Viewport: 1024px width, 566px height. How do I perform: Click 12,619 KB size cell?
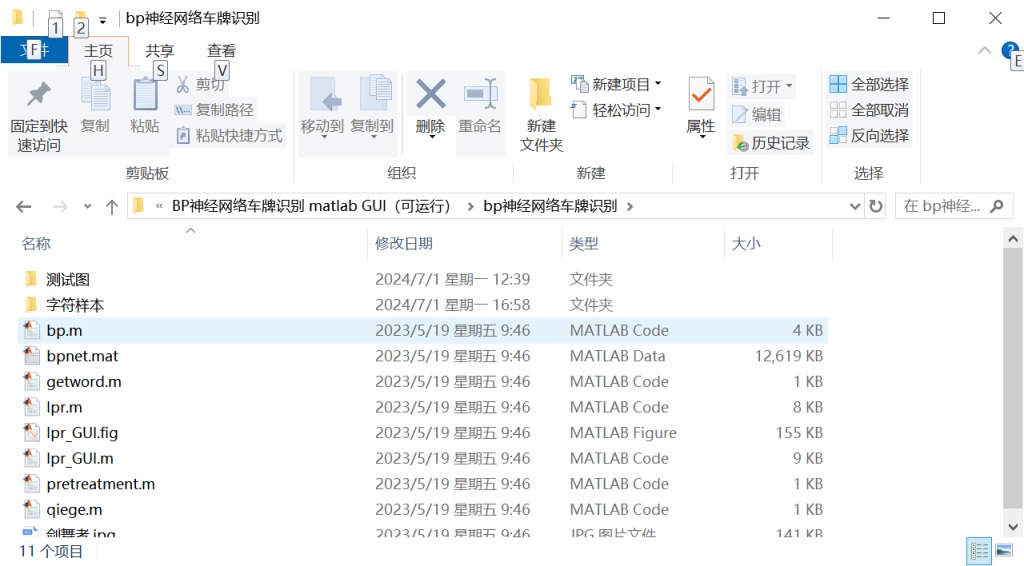click(789, 356)
